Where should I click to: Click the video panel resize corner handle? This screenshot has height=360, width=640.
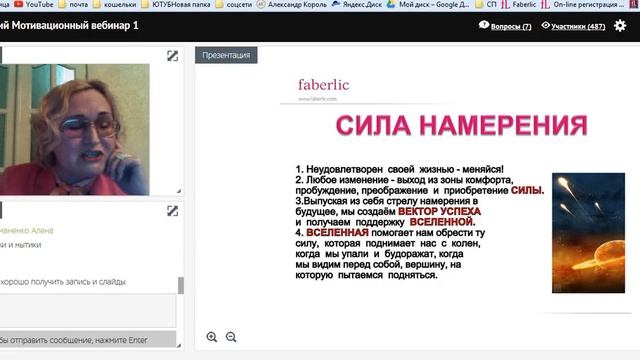pyautogui.click(x=179, y=191)
